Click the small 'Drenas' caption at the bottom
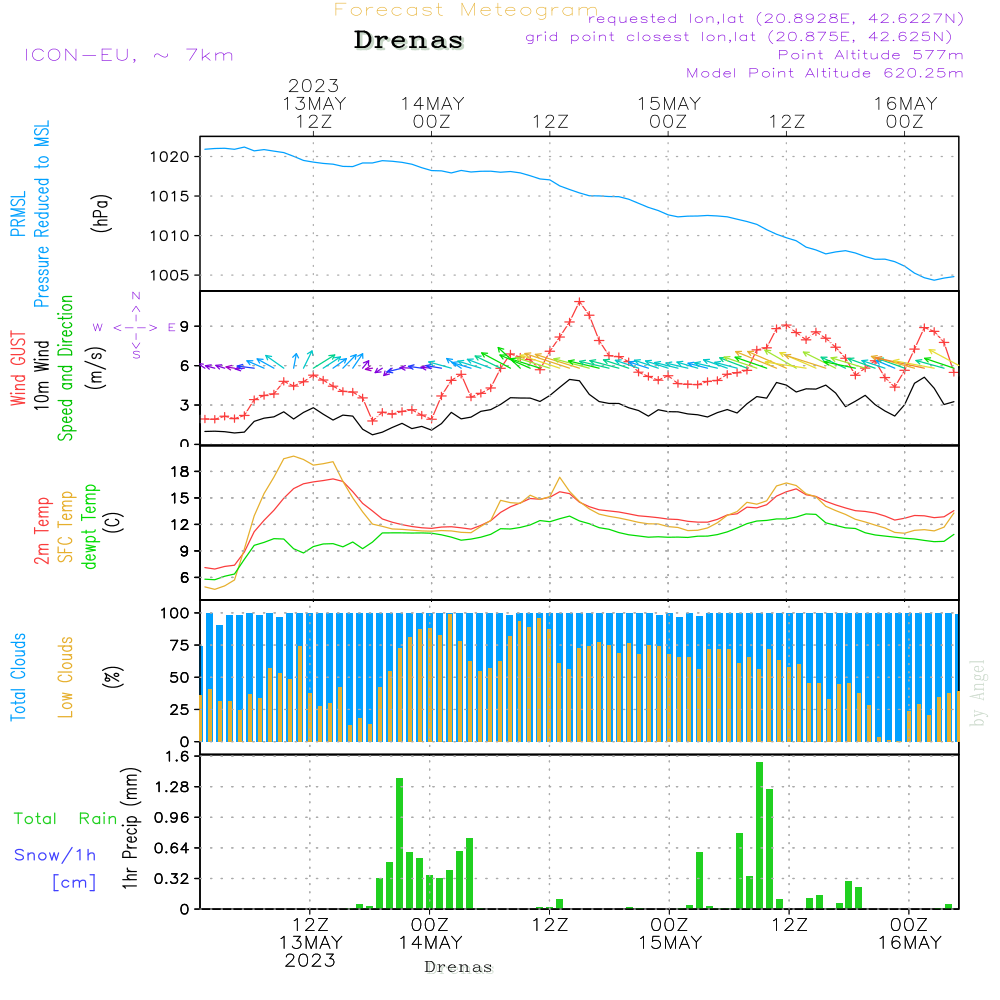This screenshot has width=1000, height=1000. (x=459, y=967)
